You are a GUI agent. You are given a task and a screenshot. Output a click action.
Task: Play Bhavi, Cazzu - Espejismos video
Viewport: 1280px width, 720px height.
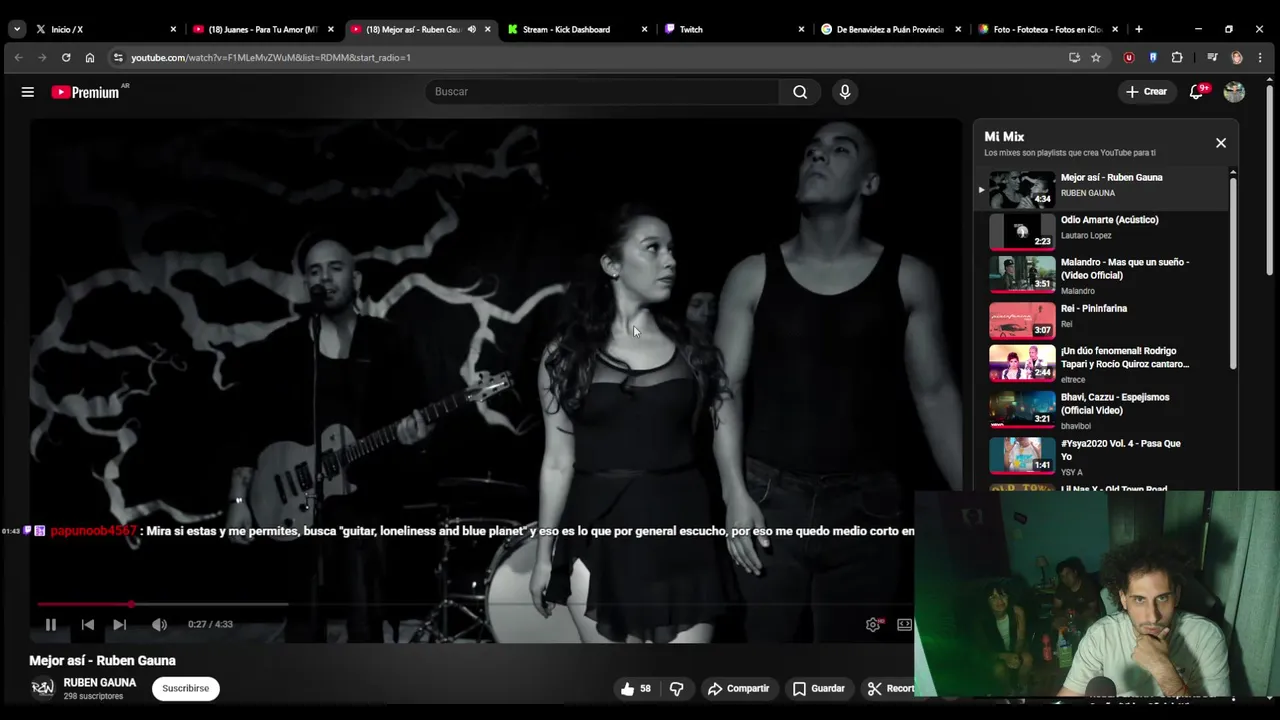1100,410
